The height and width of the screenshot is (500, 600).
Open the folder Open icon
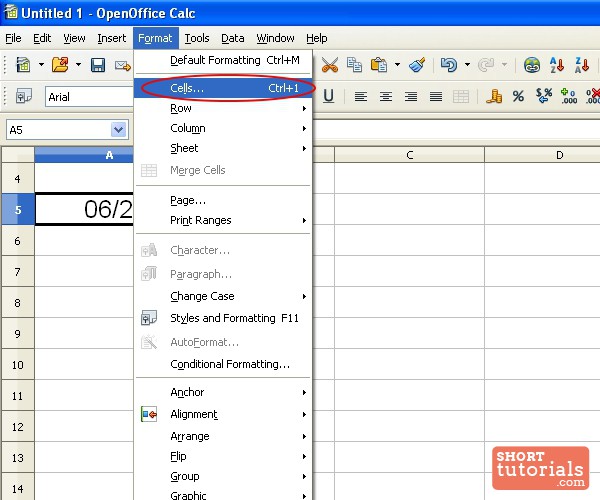(60, 65)
